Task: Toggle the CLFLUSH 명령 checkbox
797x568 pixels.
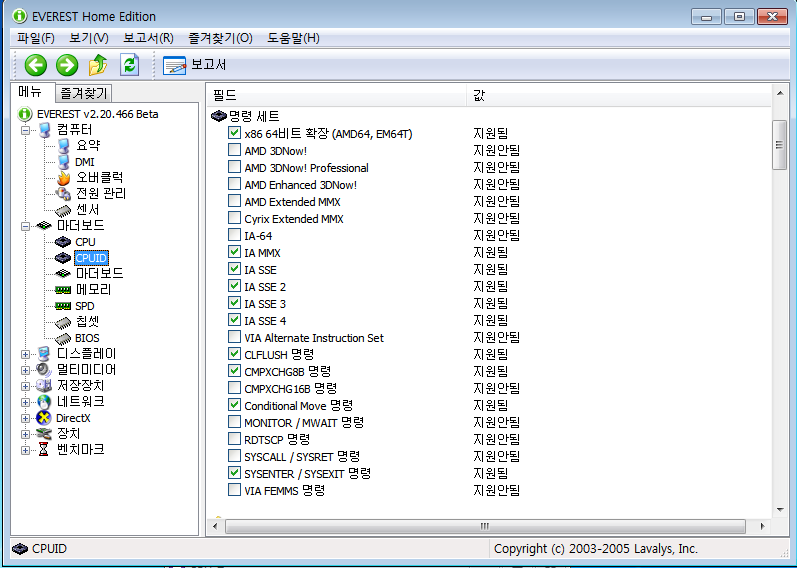Action: pos(234,354)
